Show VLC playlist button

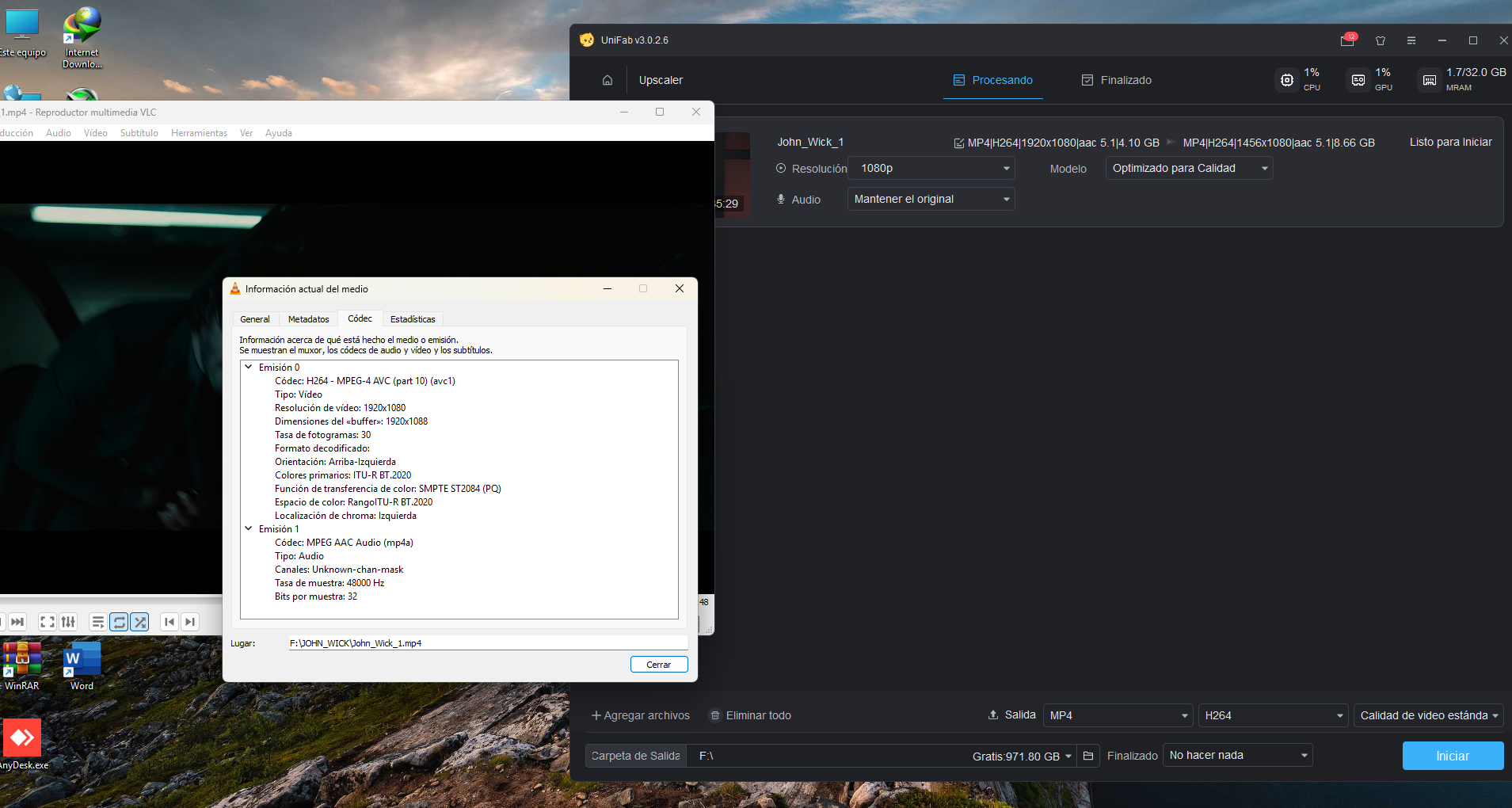pyautogui.click(x=97, y=622)
